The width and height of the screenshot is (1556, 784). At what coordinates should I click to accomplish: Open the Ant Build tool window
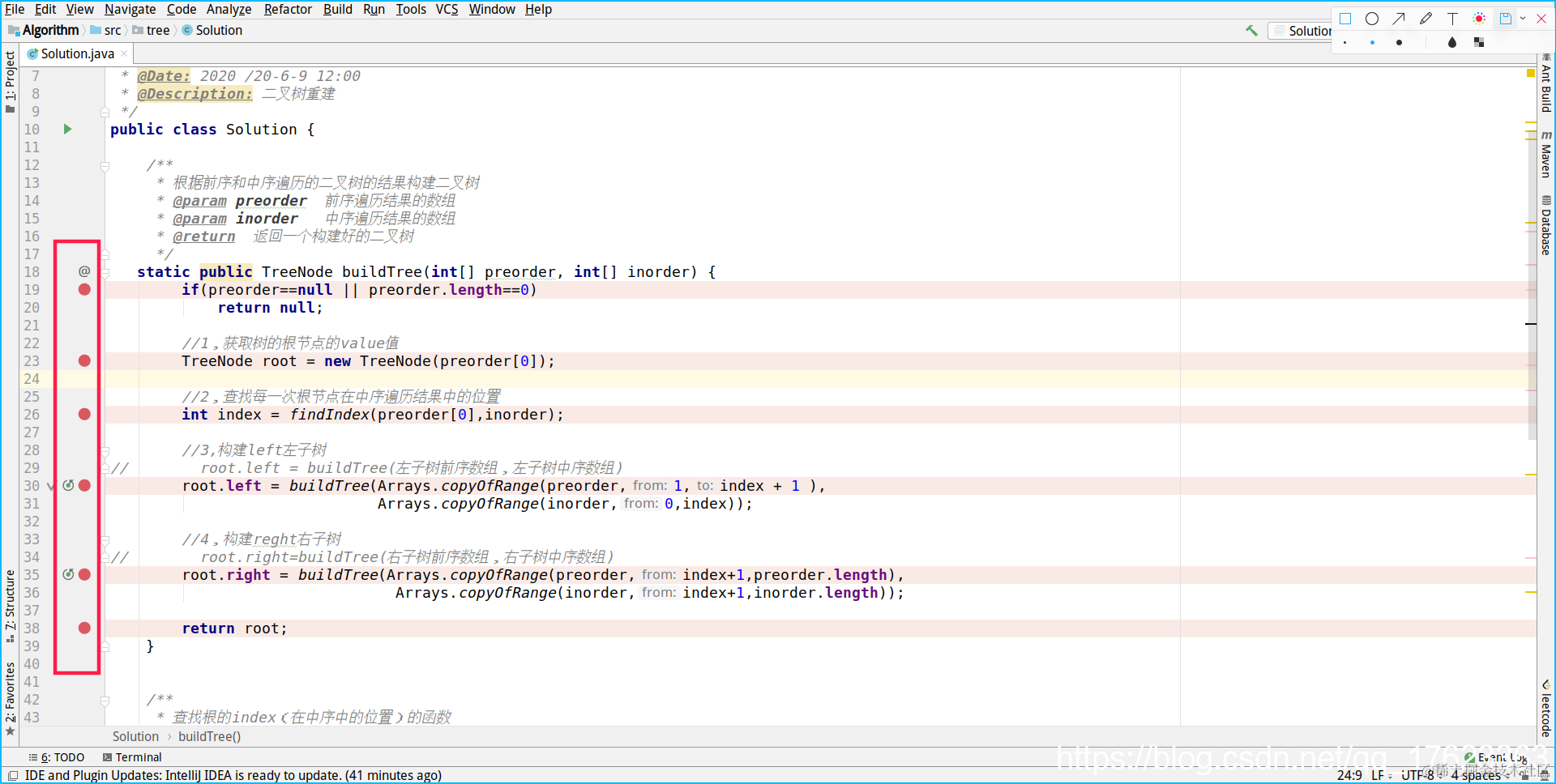coord(1546,83)
